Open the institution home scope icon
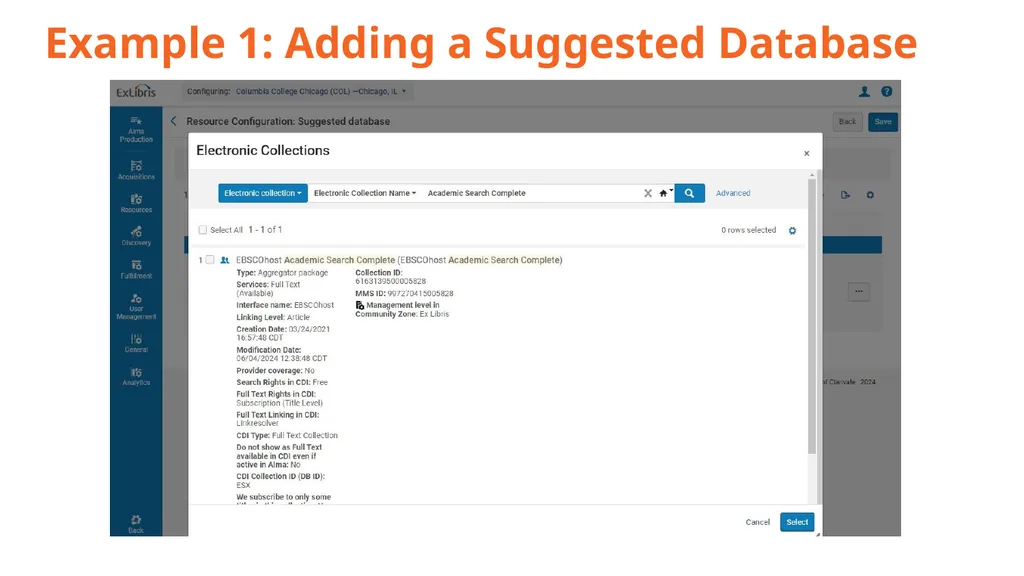Viewport: 1024px width, 576px height. 665,193
